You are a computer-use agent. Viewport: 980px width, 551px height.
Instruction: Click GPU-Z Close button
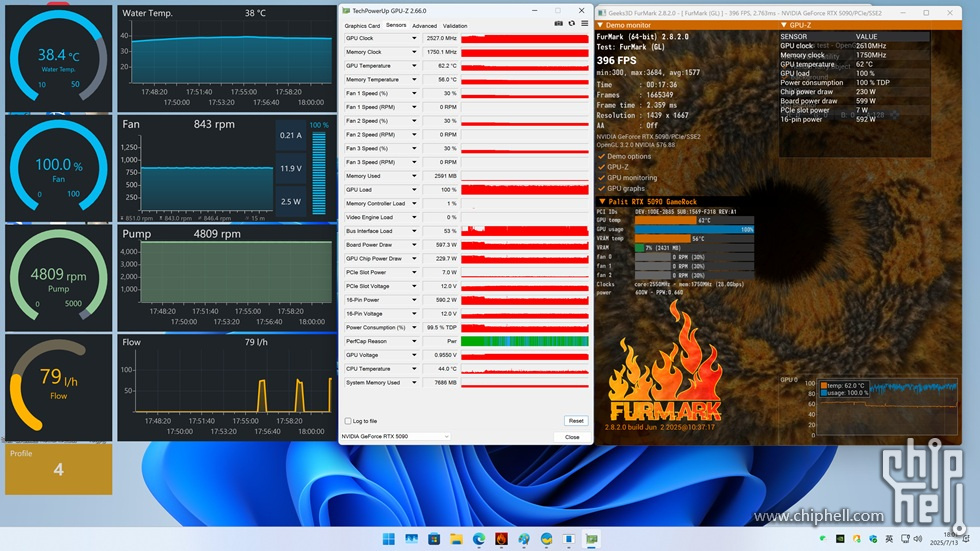572,437
